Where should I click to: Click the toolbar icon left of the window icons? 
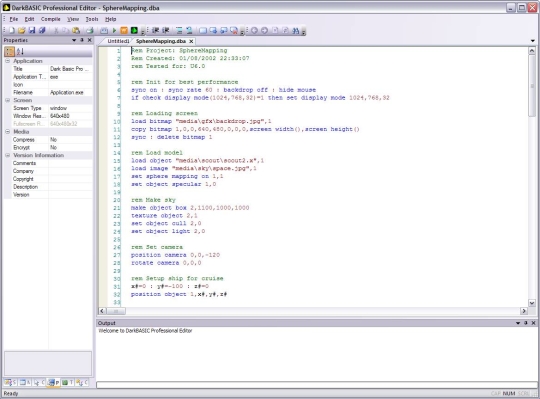click(189, 31)
